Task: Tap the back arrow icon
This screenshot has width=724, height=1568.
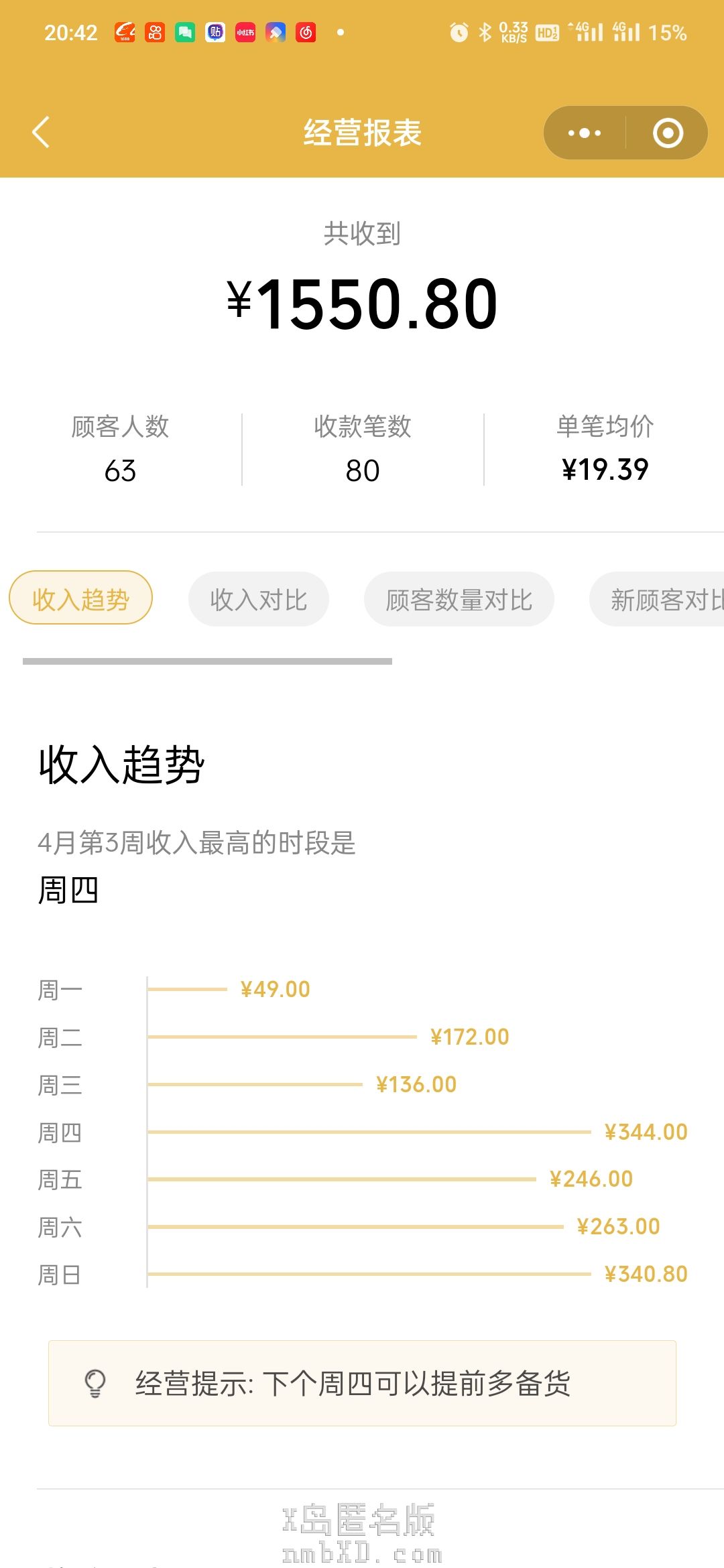Action: 42,132
